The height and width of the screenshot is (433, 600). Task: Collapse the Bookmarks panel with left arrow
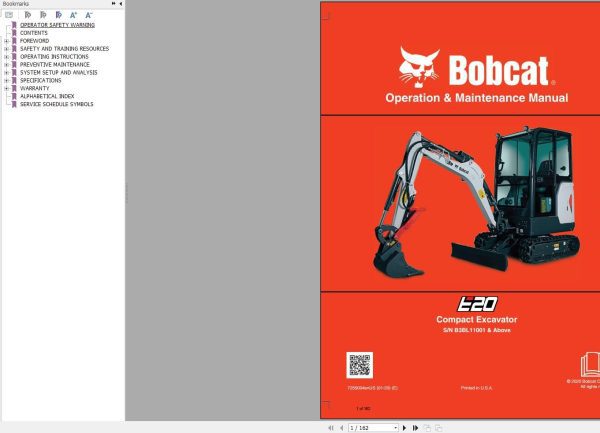121,3
